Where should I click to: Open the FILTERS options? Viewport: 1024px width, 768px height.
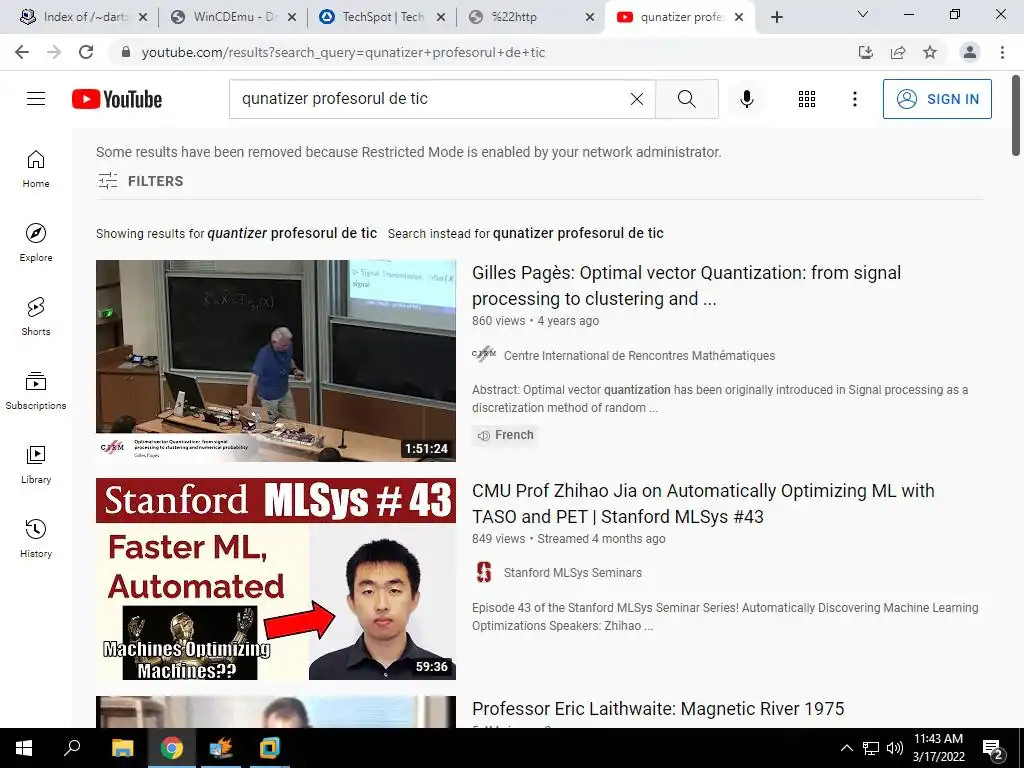140,181
